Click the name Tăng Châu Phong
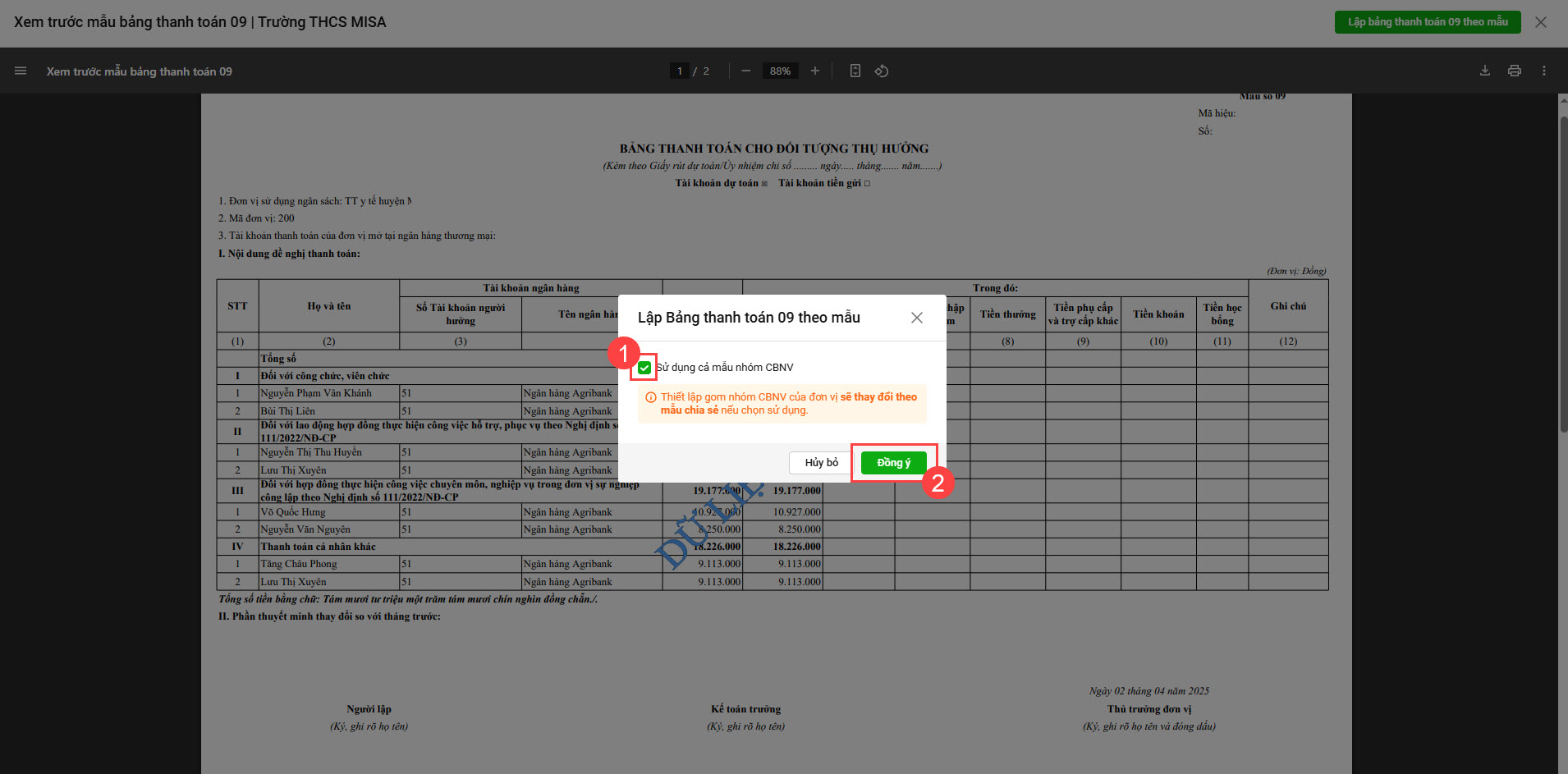Viewport: 1568px width, 774px height. [x=299, y=564]
